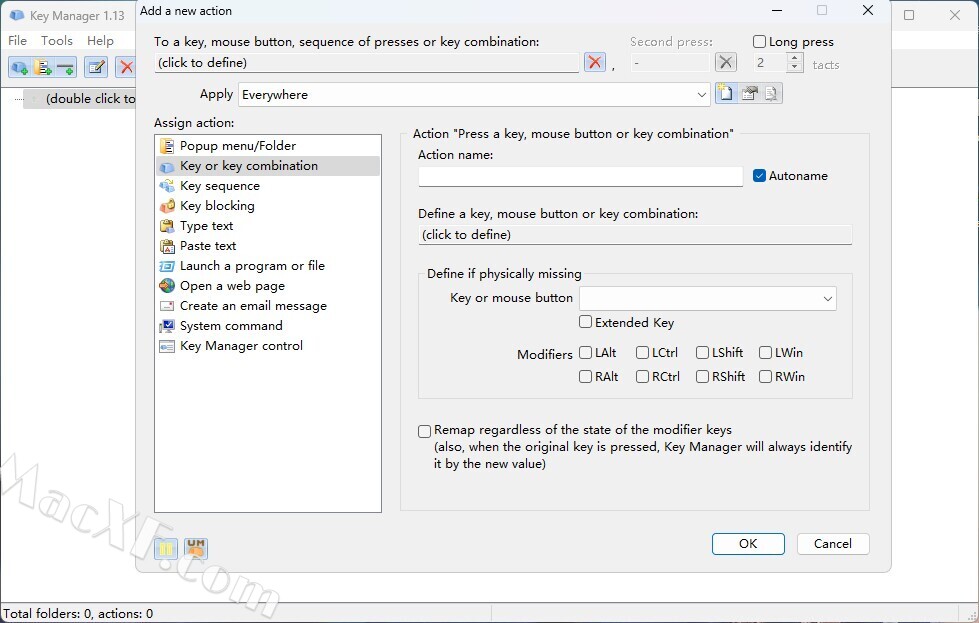Check the RWin modifier box

coord(765,376)
